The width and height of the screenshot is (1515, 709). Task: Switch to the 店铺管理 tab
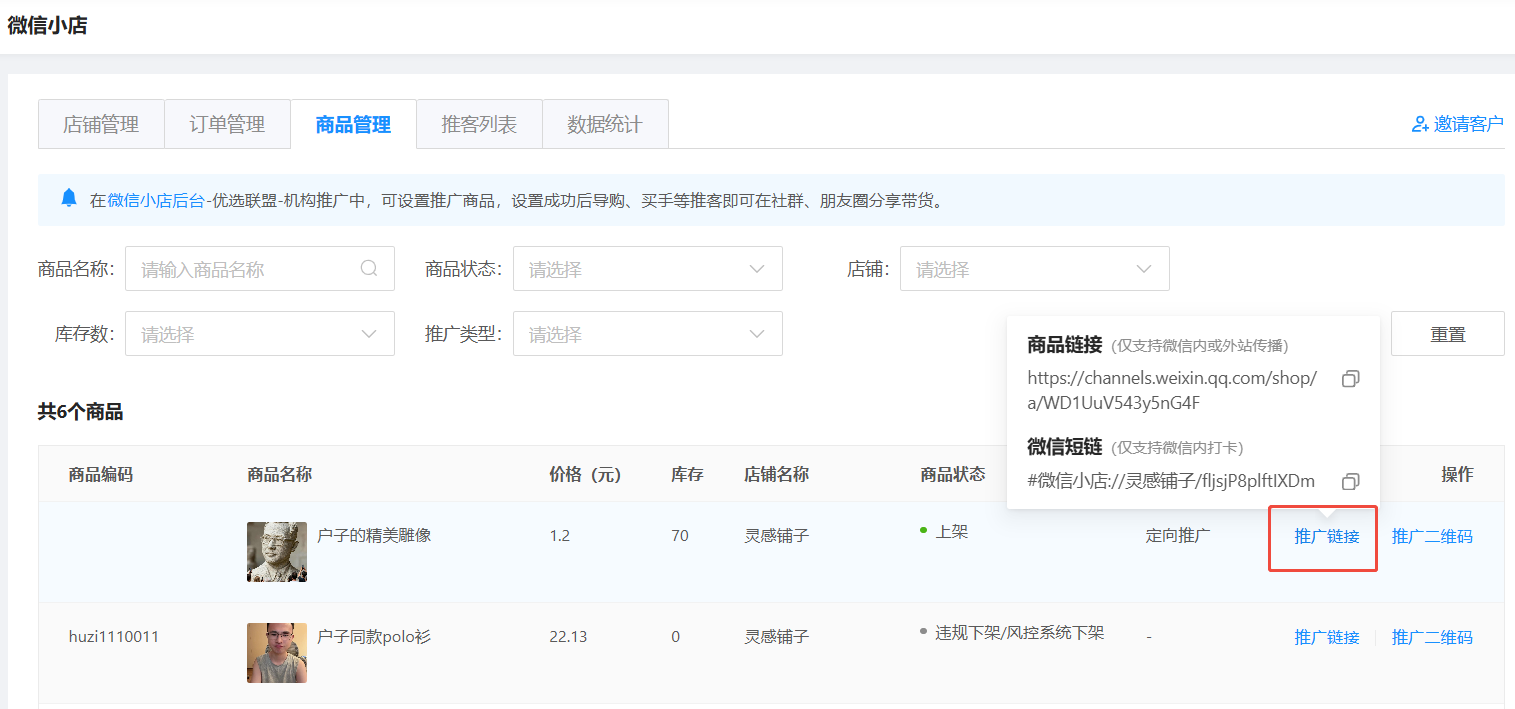click(x=101, y=125)
